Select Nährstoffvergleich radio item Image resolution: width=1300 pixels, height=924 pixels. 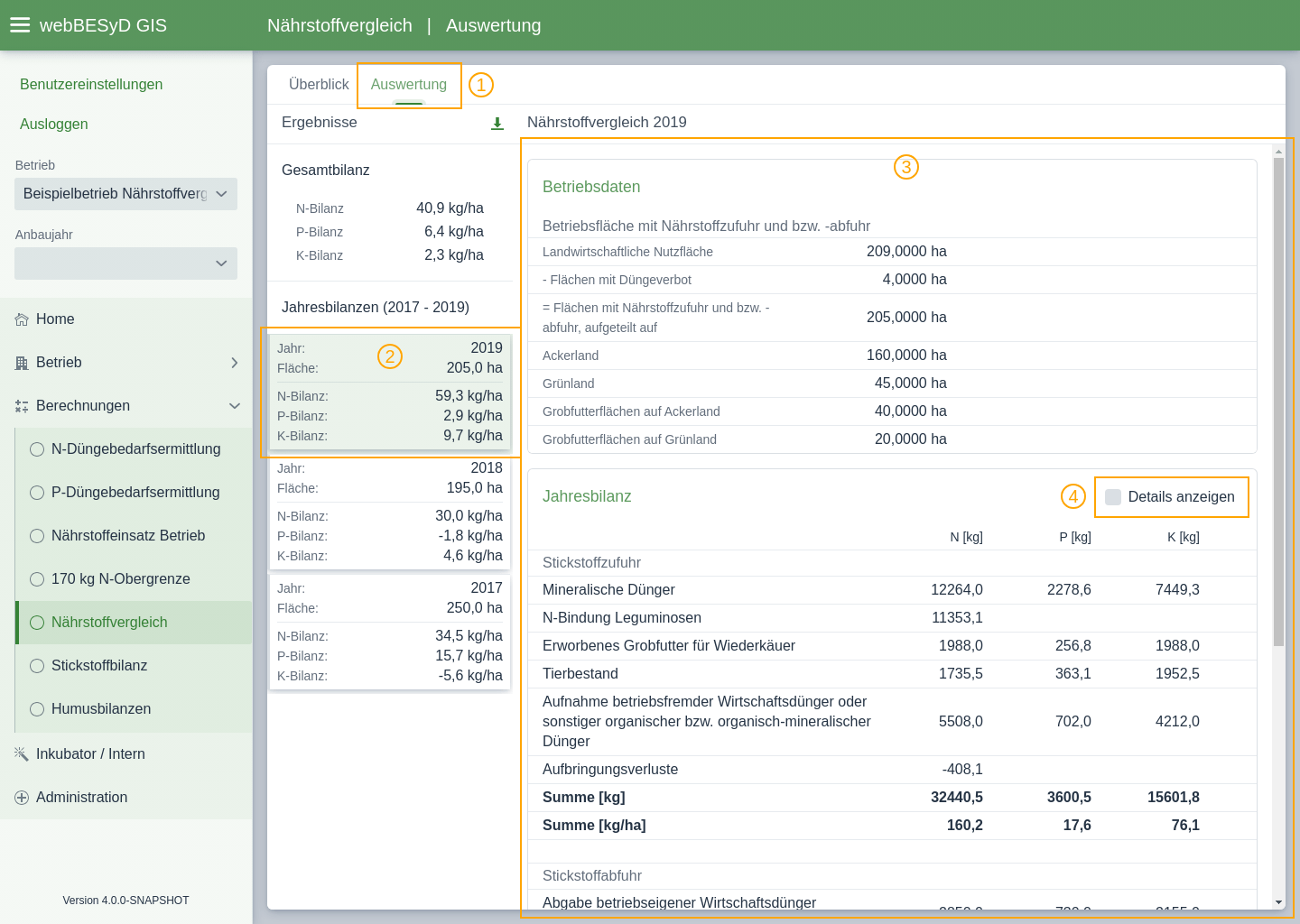tap(134, 623)
